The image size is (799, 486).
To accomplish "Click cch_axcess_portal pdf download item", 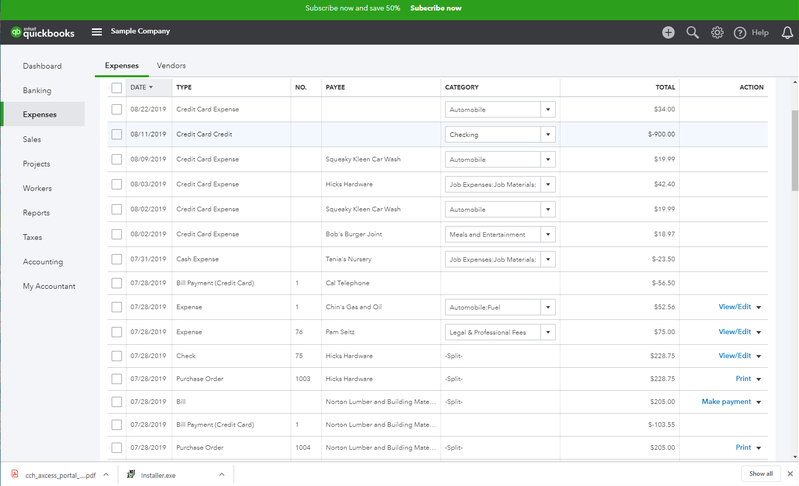I will [x=60, y=475].
